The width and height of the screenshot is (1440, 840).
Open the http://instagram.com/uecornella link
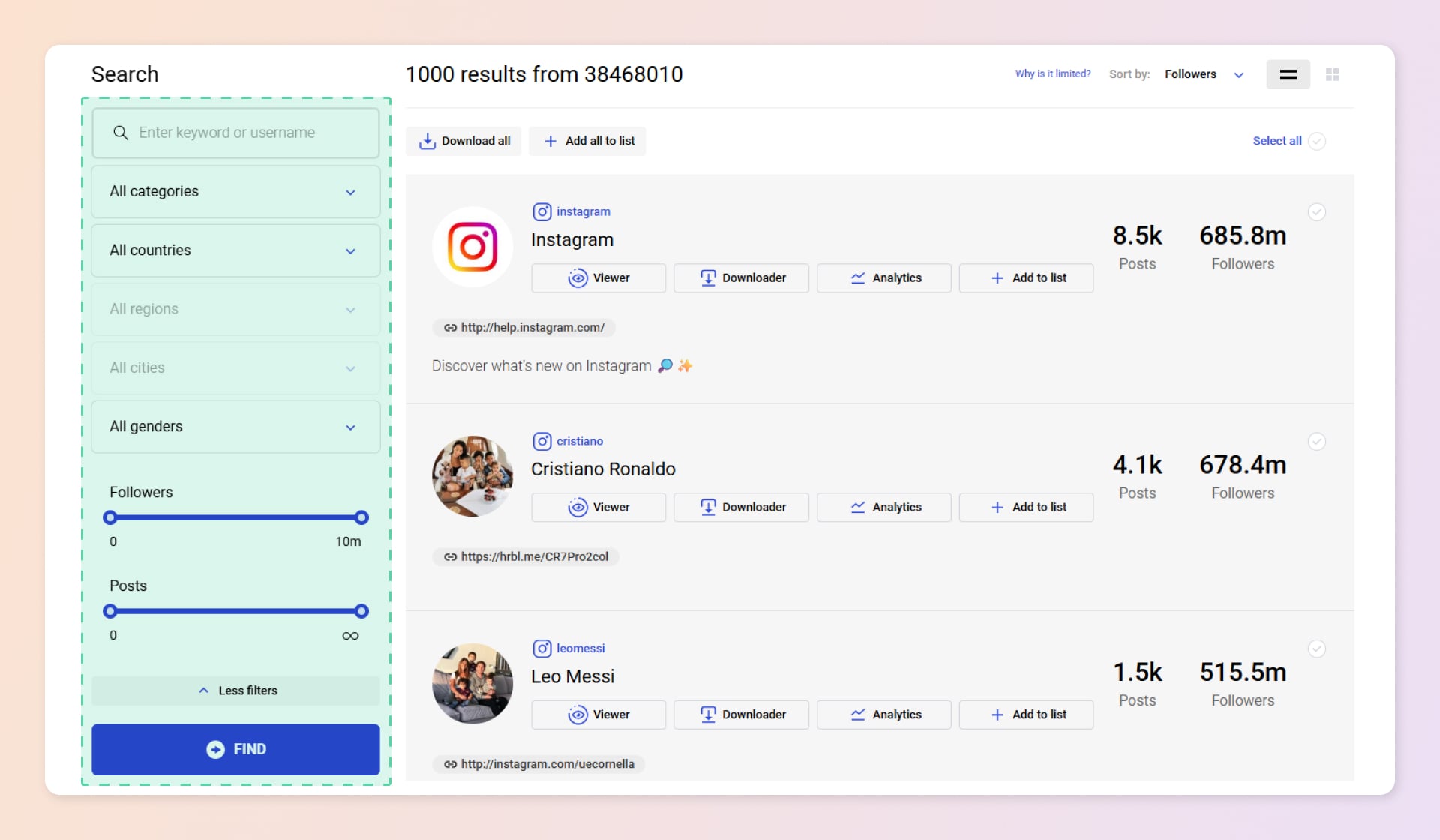547,764
